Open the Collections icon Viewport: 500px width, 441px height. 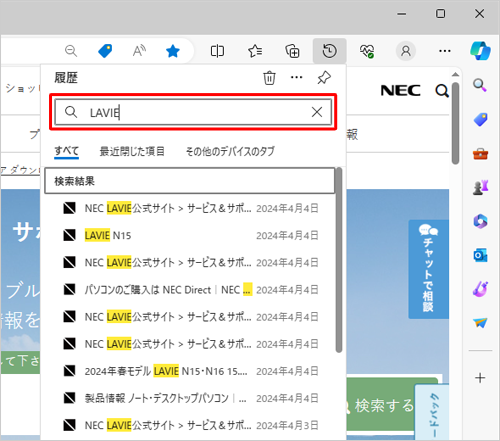(x=292, y=51)
